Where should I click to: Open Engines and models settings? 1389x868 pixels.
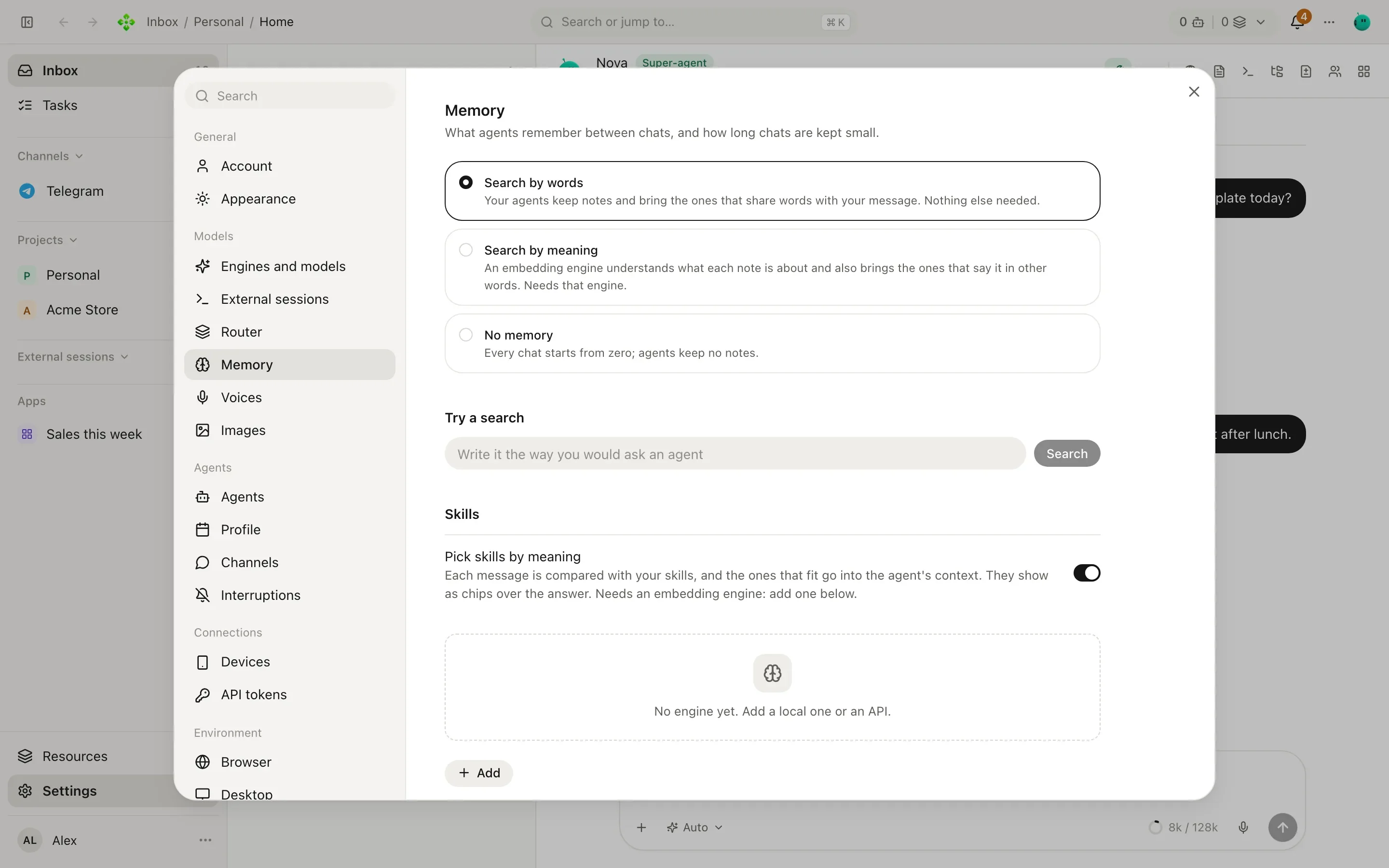click(x=289, y=266)
